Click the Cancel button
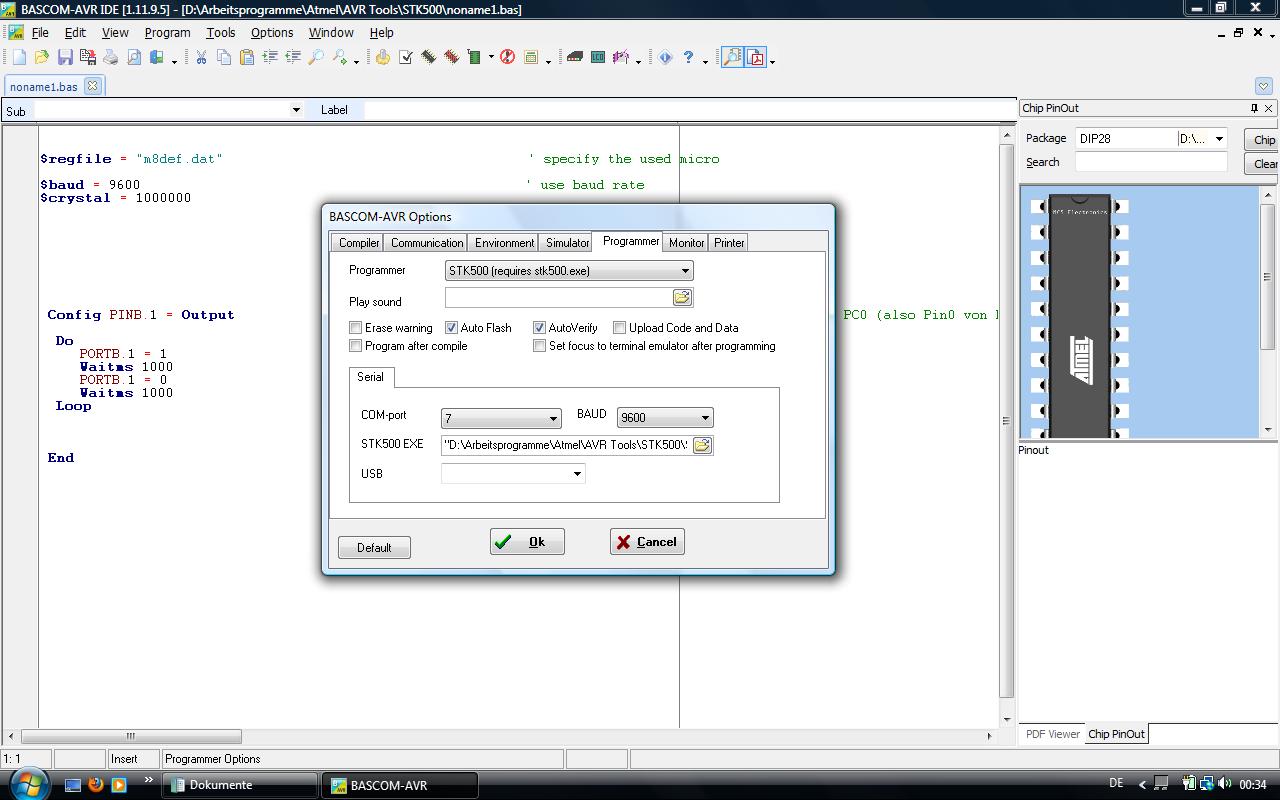 point(647,542)
